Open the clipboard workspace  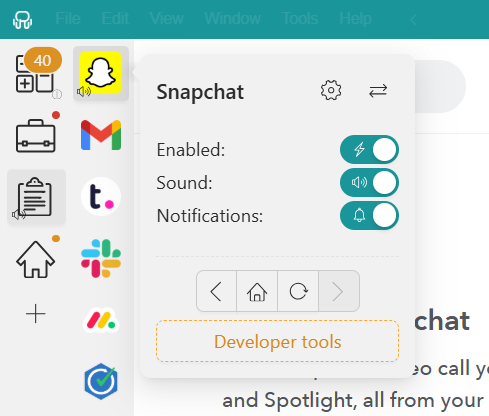pyautogui.click(x=36, y=197)
